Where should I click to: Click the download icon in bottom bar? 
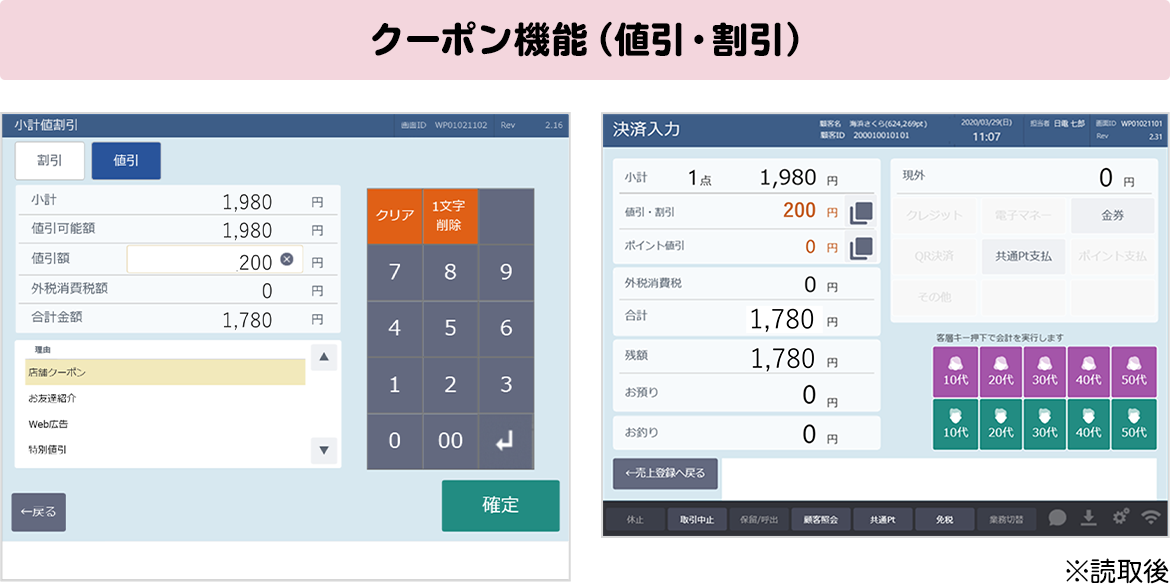(x=1089, y=518)
